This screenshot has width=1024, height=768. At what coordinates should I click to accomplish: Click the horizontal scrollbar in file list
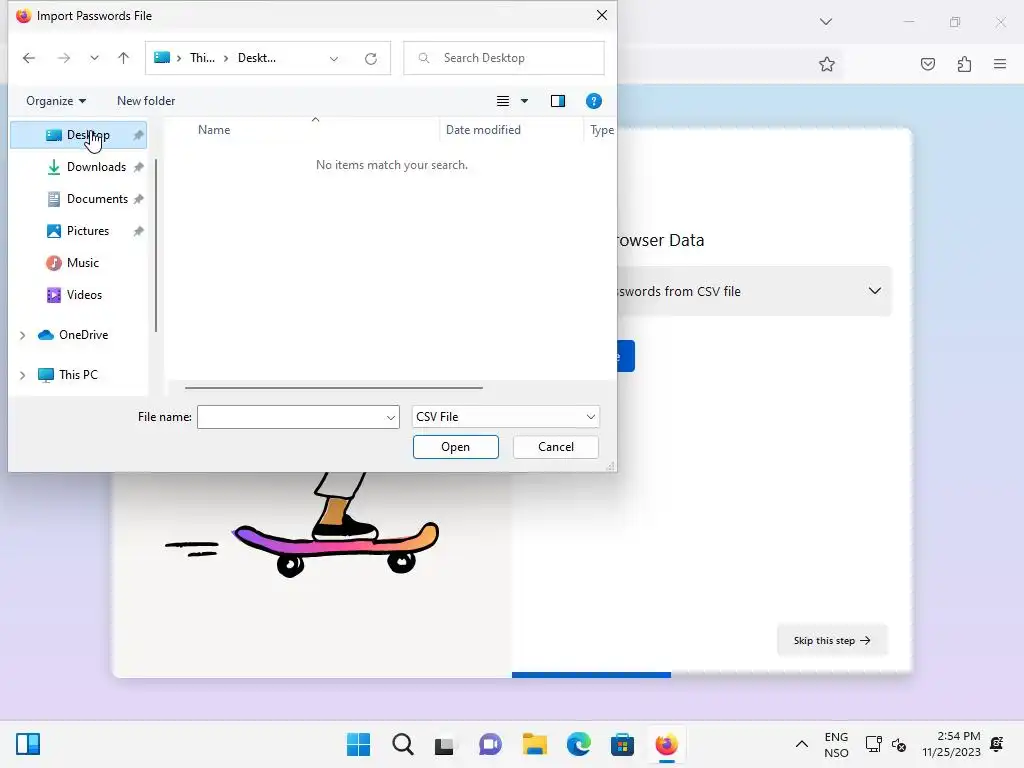pyautogui.click(x=334, y=388)
